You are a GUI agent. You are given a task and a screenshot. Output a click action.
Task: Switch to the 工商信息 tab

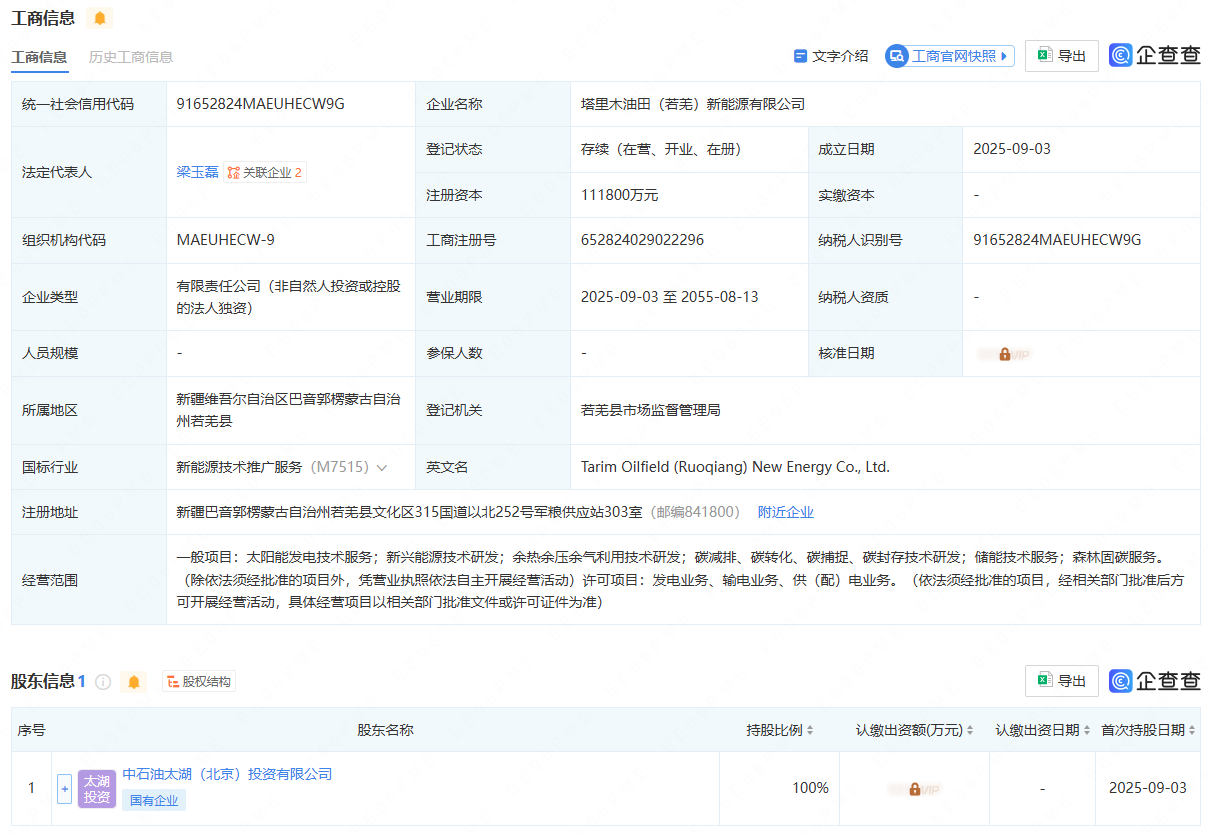click(x=39, y=57)
